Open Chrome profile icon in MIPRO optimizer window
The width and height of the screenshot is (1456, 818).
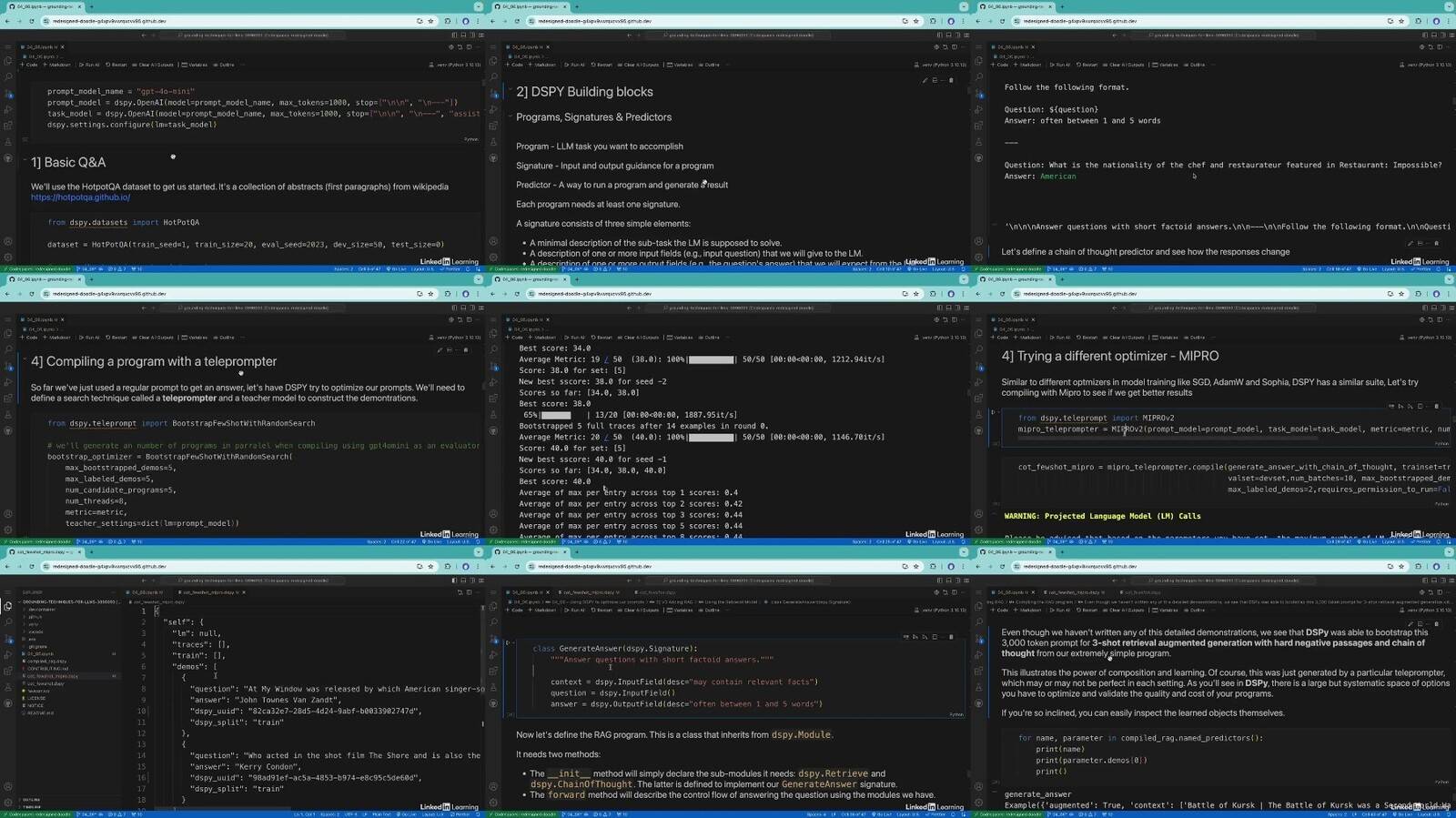(1436, 294)
